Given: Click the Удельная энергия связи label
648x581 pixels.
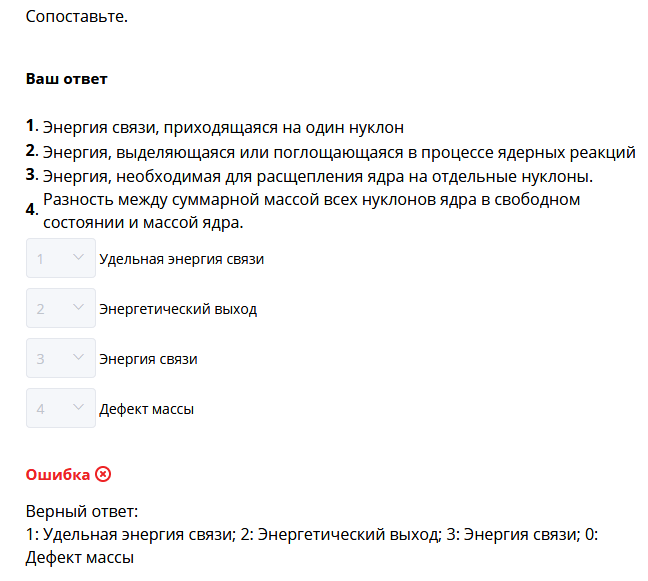Looking at the screenshot, I should [181, 259].
